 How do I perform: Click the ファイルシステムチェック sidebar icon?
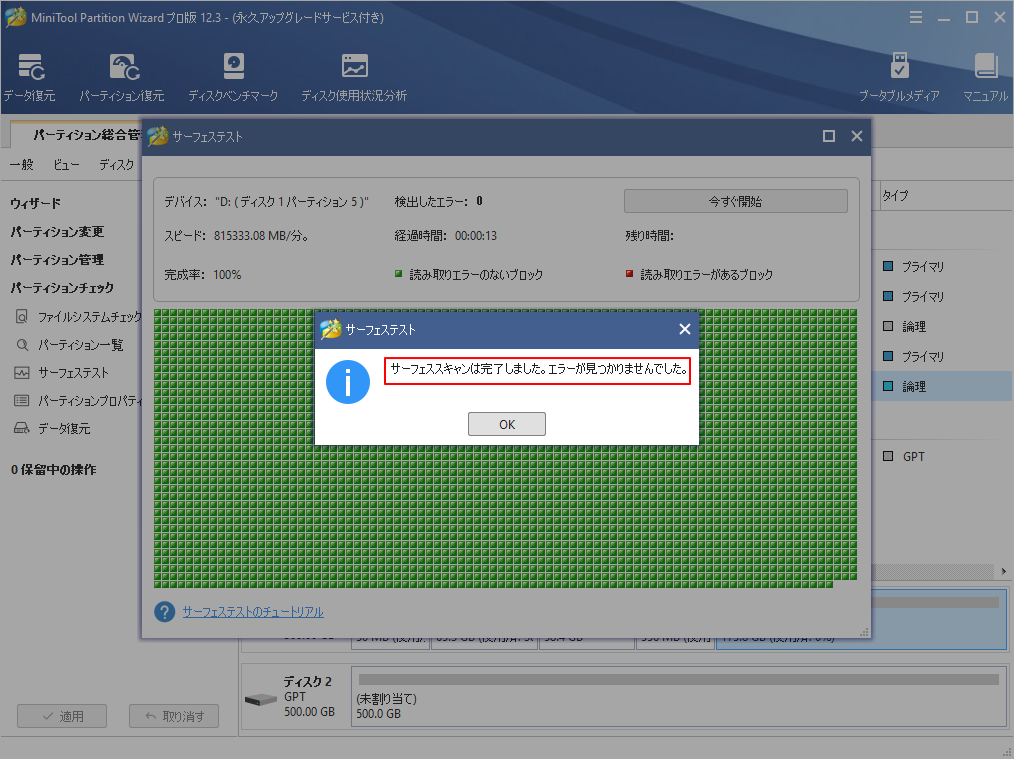point(22,317)
